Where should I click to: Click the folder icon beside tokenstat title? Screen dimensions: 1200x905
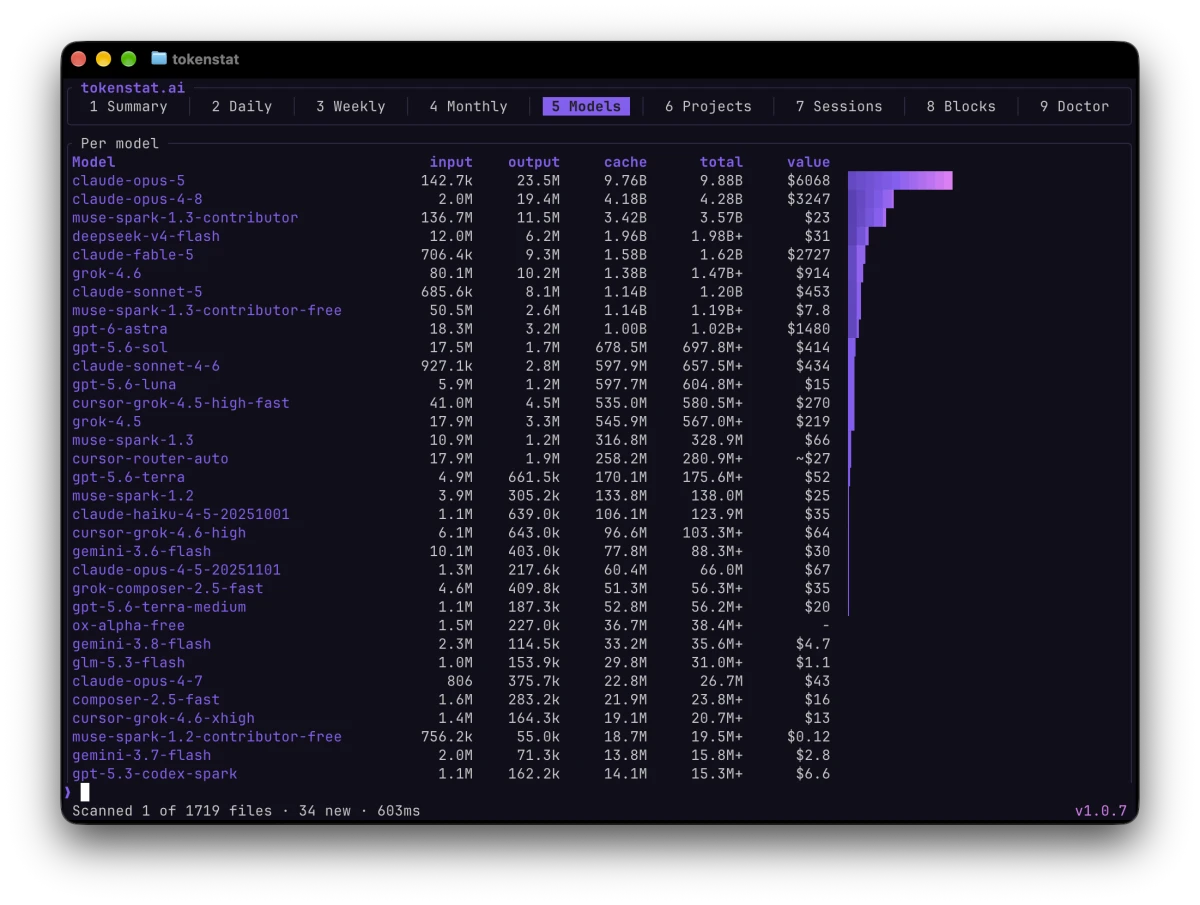click(158, 59)
